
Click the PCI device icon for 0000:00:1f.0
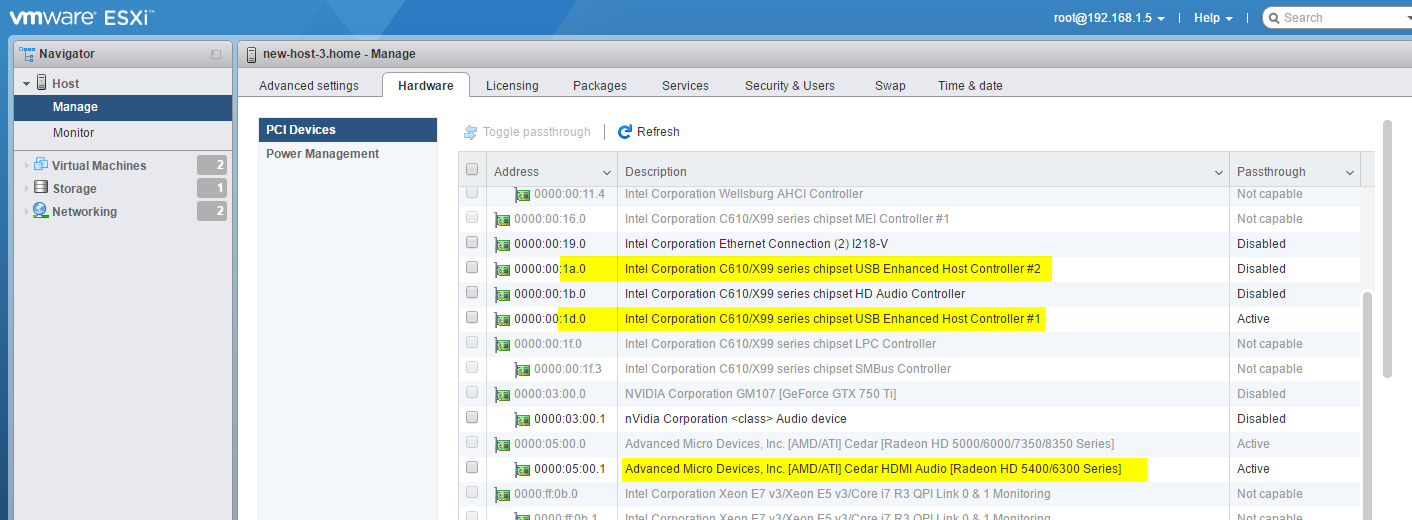(x=503, y=344)
